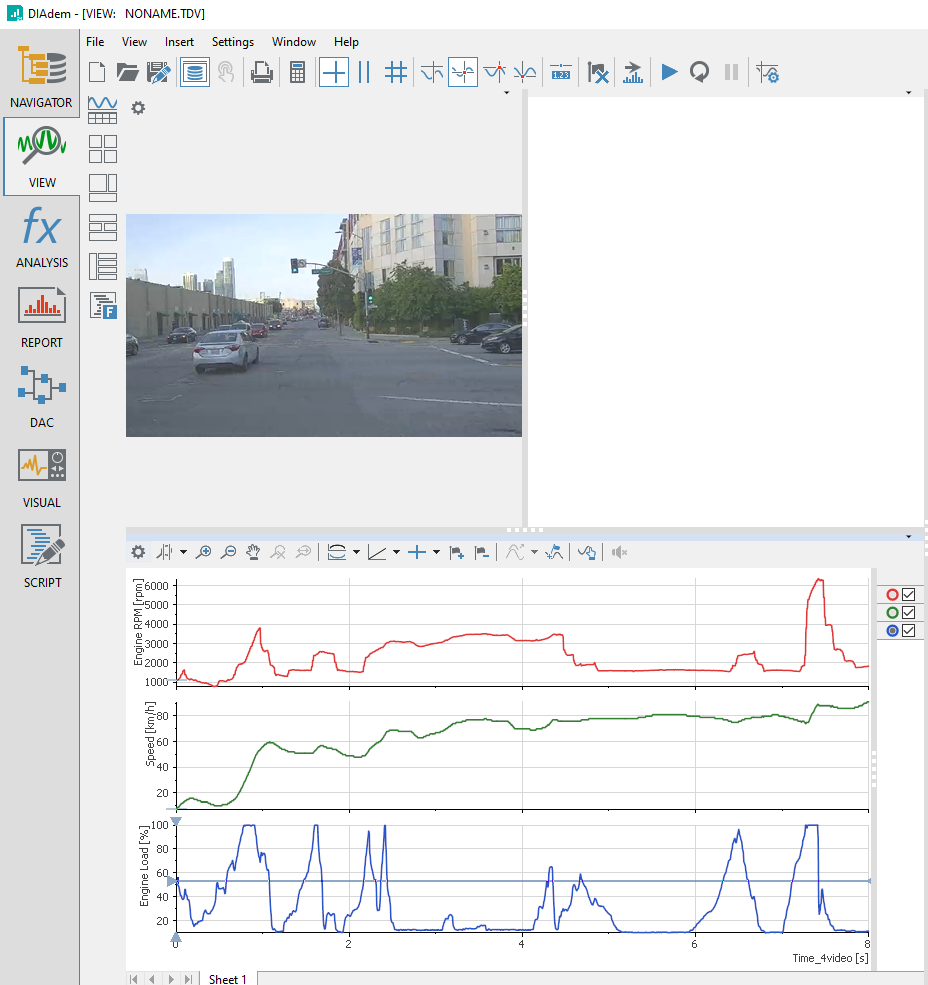Click the calculator icon in toolbar

tap(297, 72)
